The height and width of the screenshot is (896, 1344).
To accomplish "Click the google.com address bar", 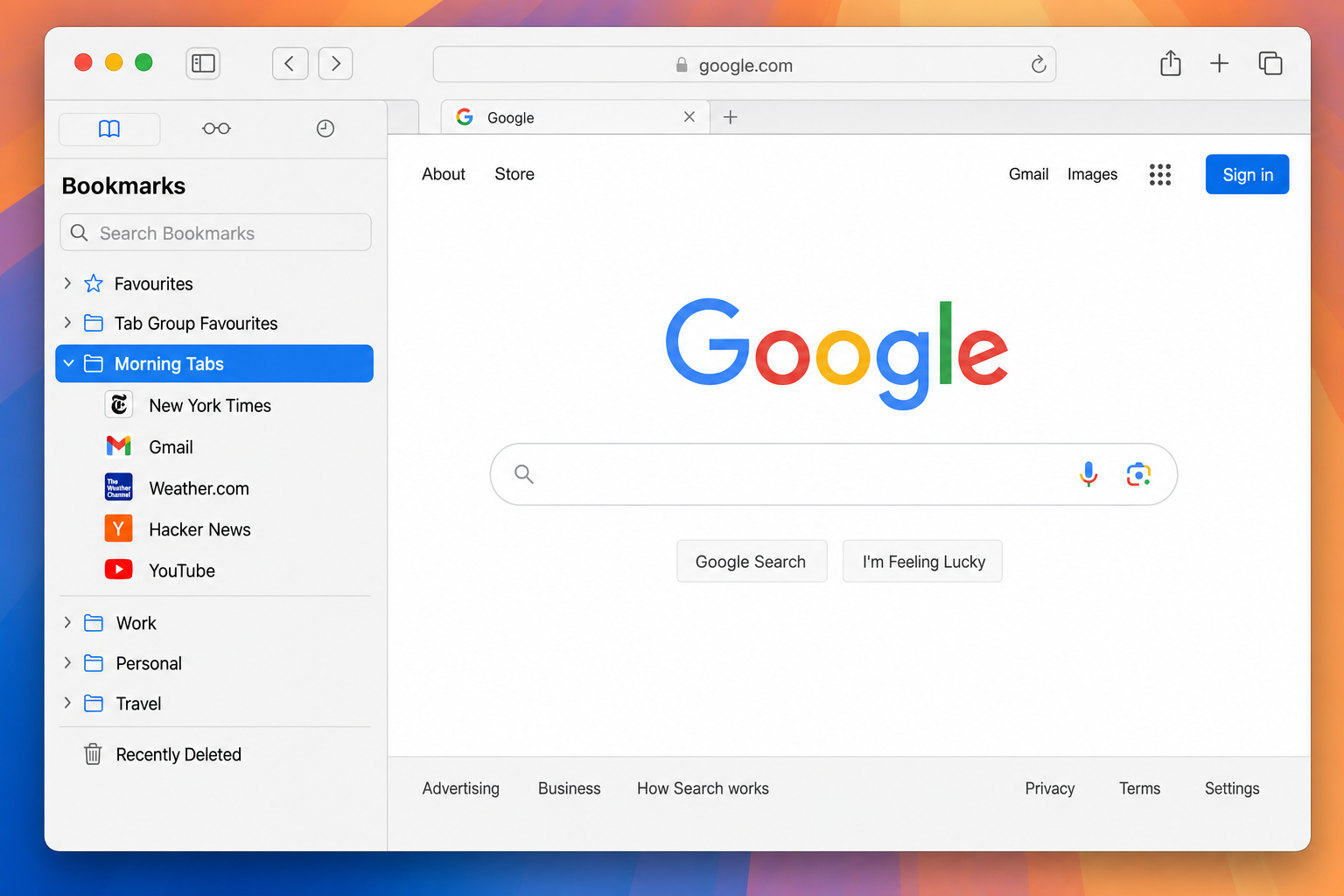I will 745,65.
